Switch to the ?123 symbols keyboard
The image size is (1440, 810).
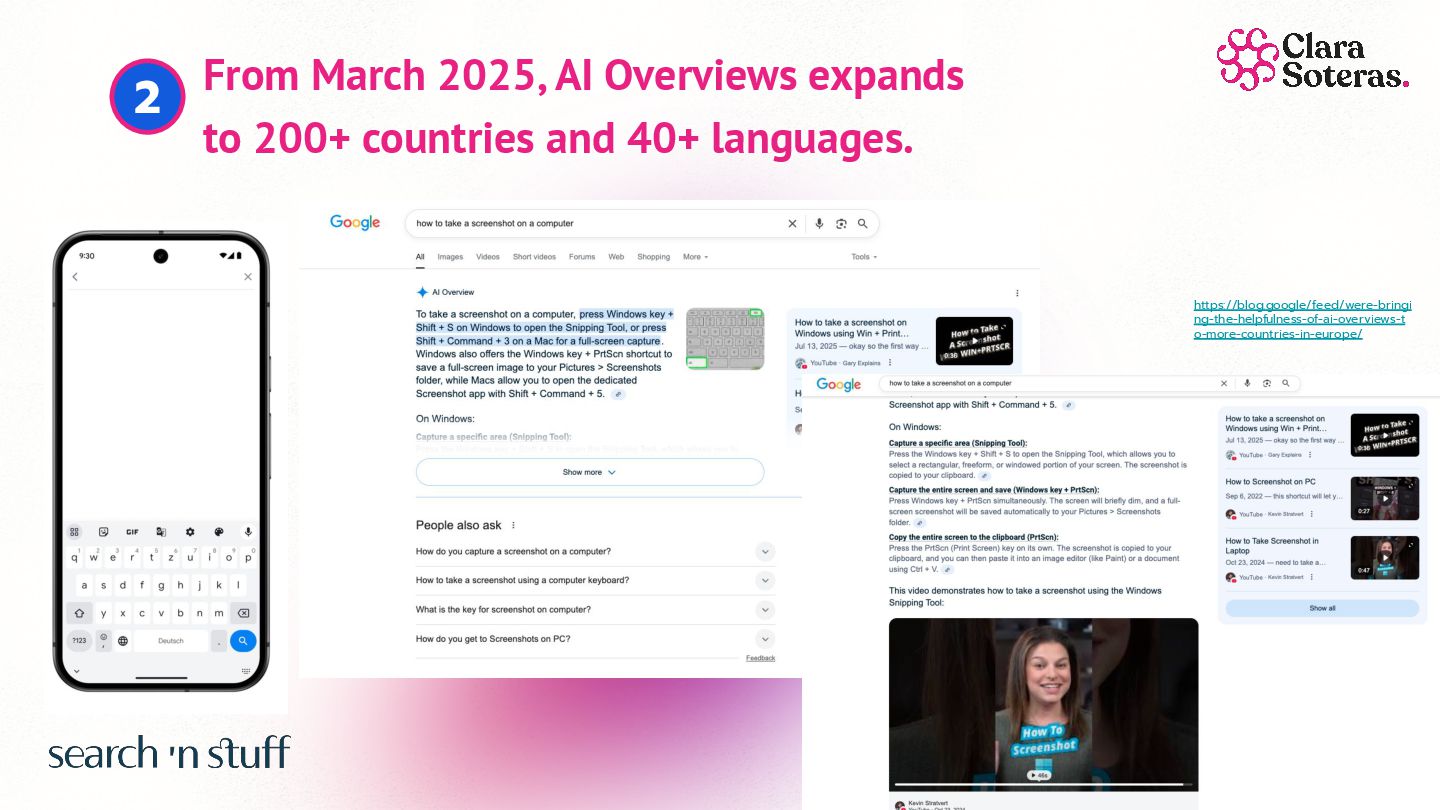(x=79, y=641)
